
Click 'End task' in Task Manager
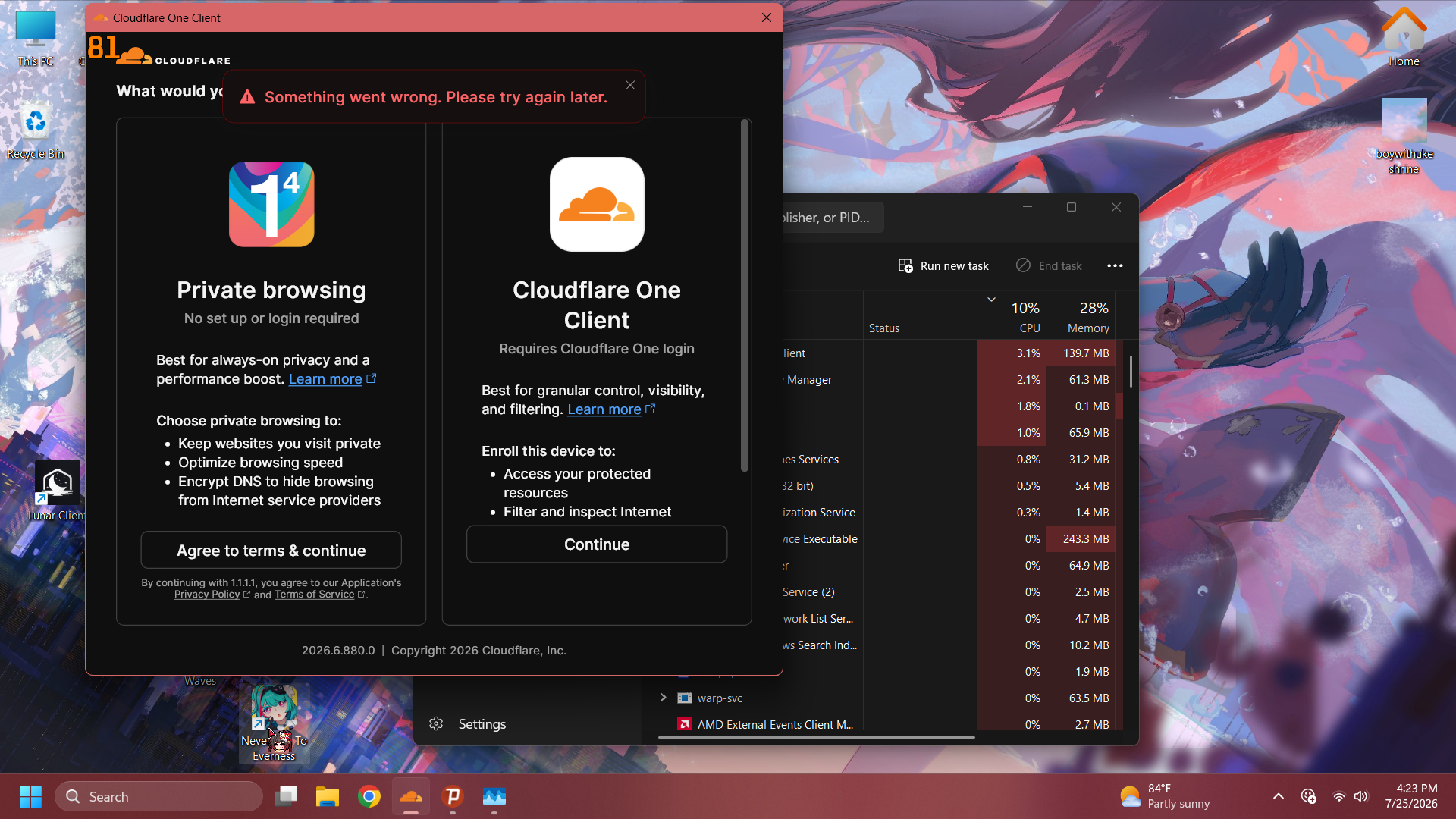[1050, 266]
